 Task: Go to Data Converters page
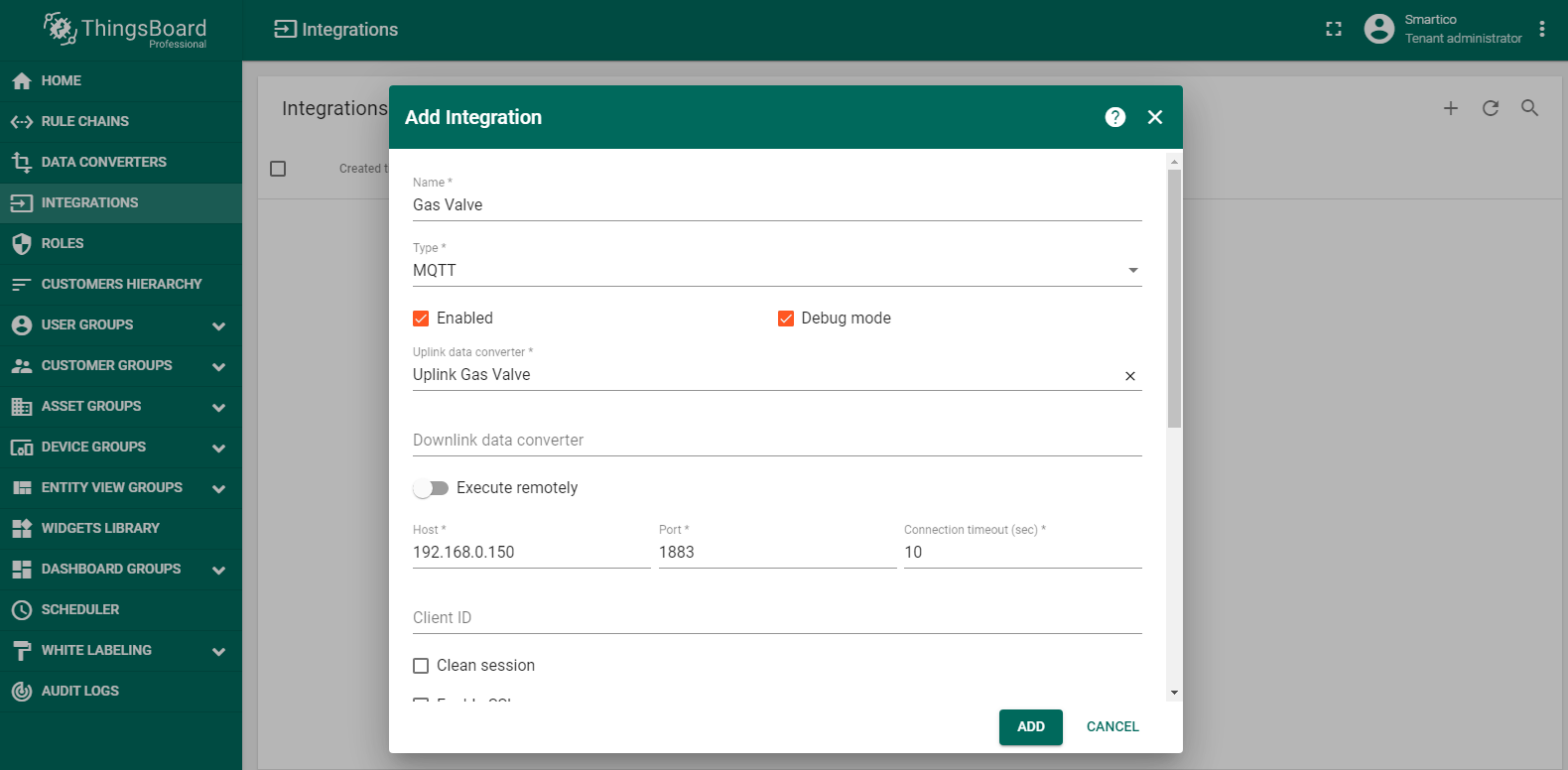(x=103, y=162)
